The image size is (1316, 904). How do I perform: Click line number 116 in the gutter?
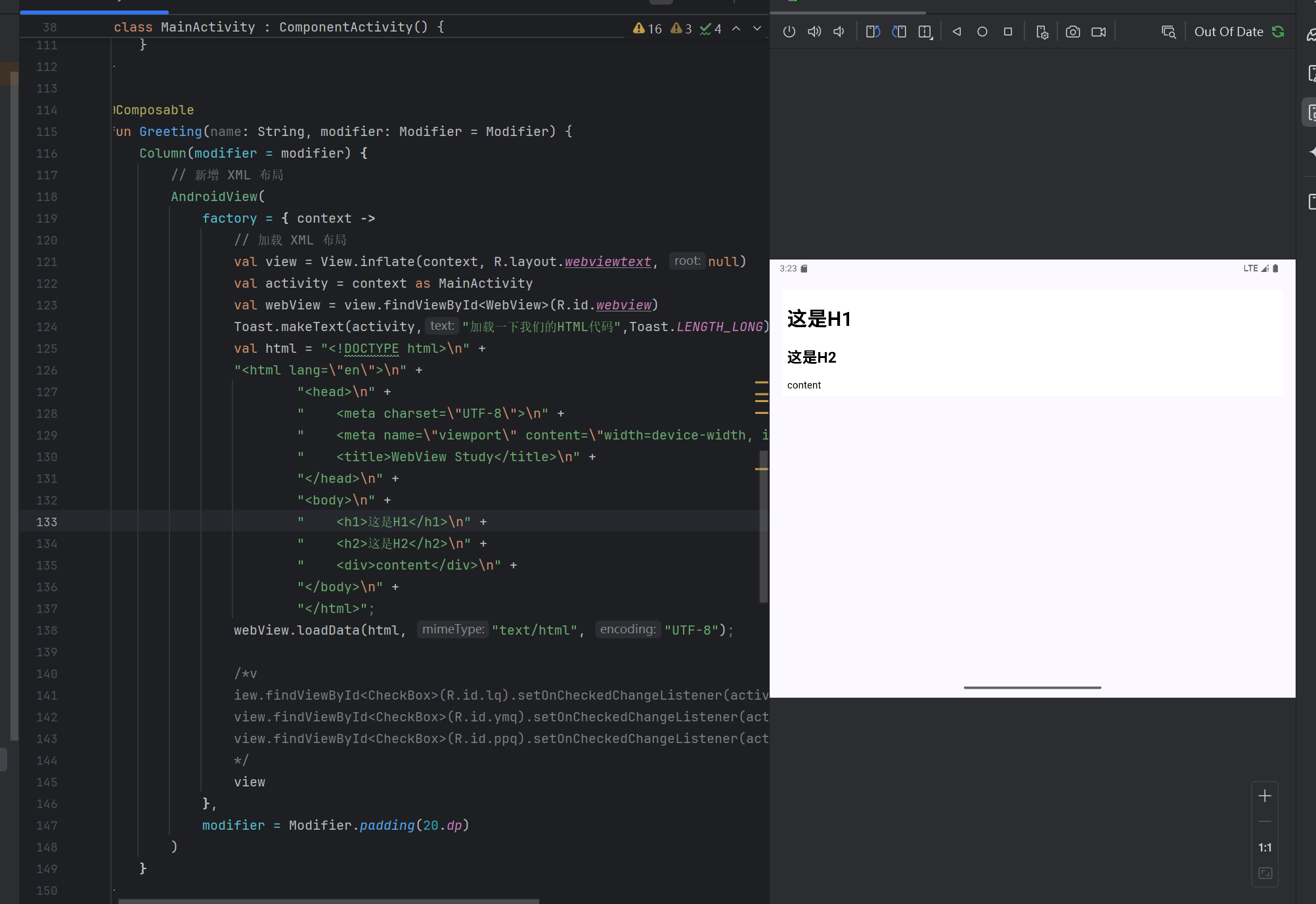47,153
